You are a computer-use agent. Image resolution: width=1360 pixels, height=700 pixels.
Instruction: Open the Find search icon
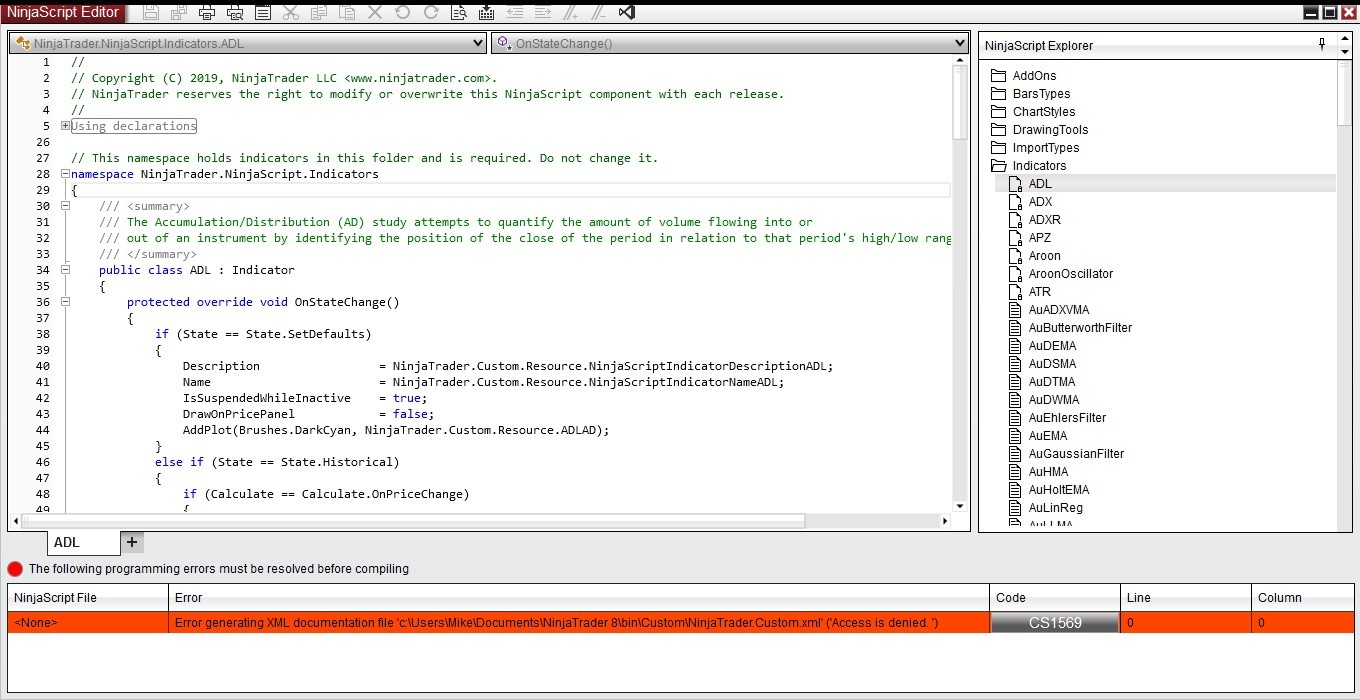(x=459, y=12)
